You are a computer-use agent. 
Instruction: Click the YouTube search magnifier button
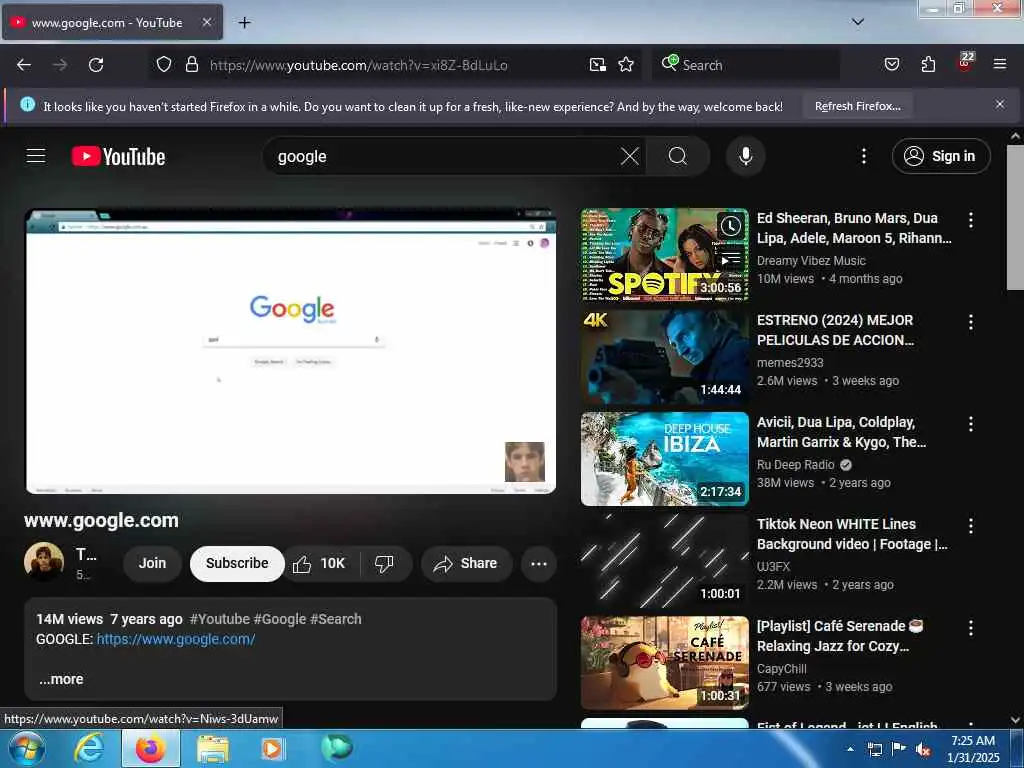click(x=677, y=156)
